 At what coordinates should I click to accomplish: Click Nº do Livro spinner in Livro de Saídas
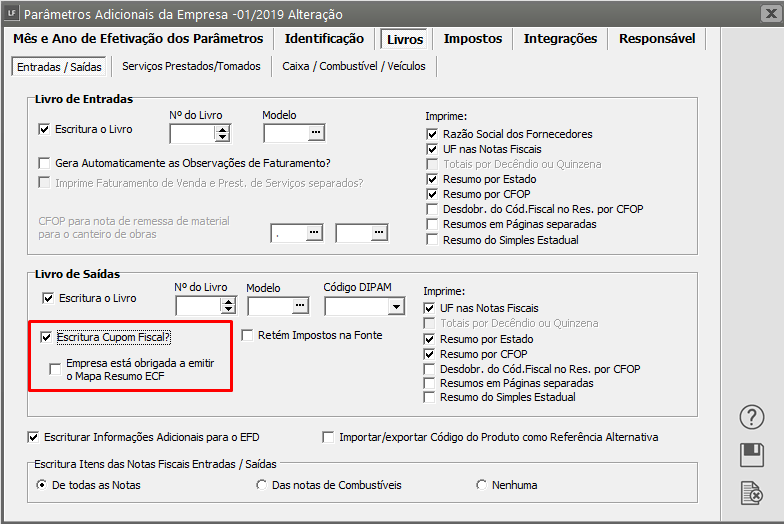pyautogui.click(x=228, y=306)
